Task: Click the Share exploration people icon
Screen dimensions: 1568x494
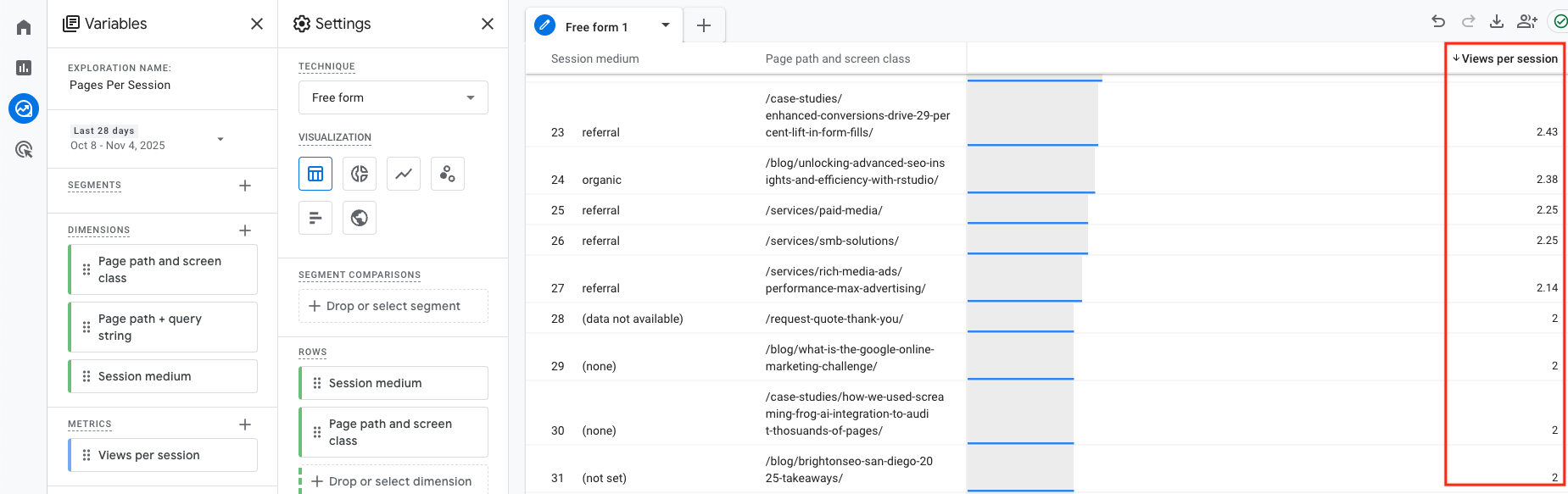Action: coord(1527,21)
